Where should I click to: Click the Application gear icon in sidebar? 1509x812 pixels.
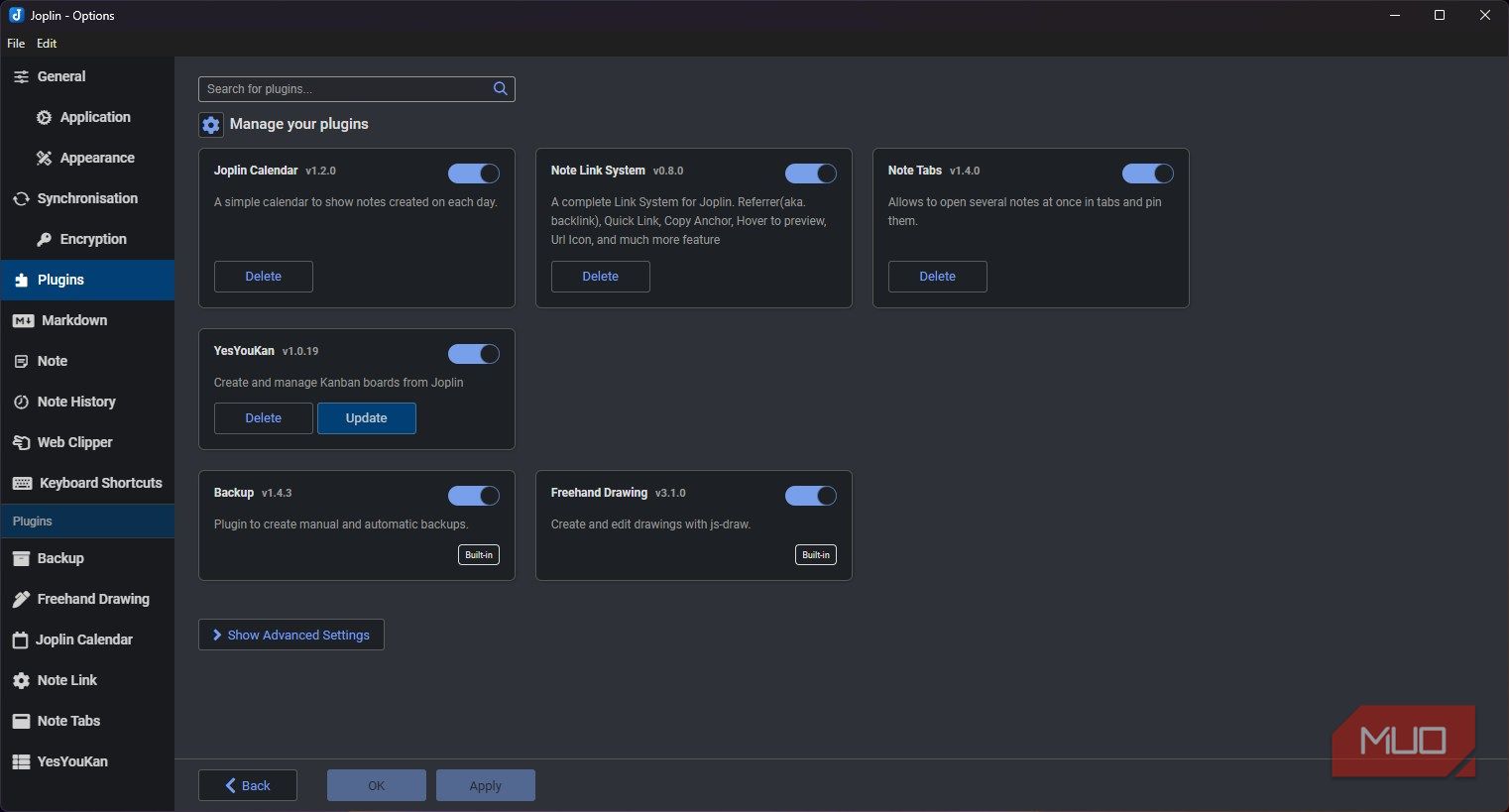point(44,117)
